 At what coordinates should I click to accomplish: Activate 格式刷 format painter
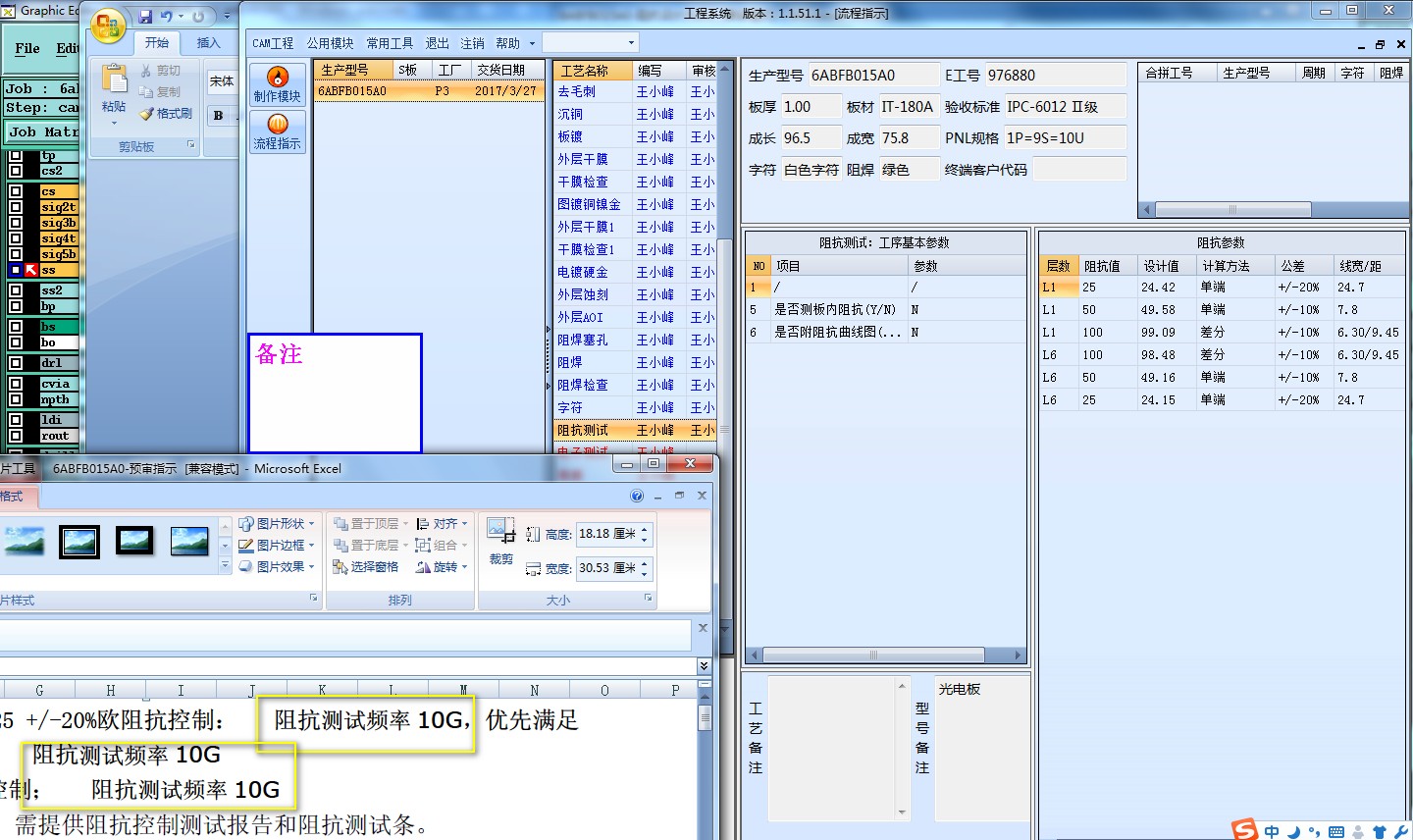coord(166,113)
